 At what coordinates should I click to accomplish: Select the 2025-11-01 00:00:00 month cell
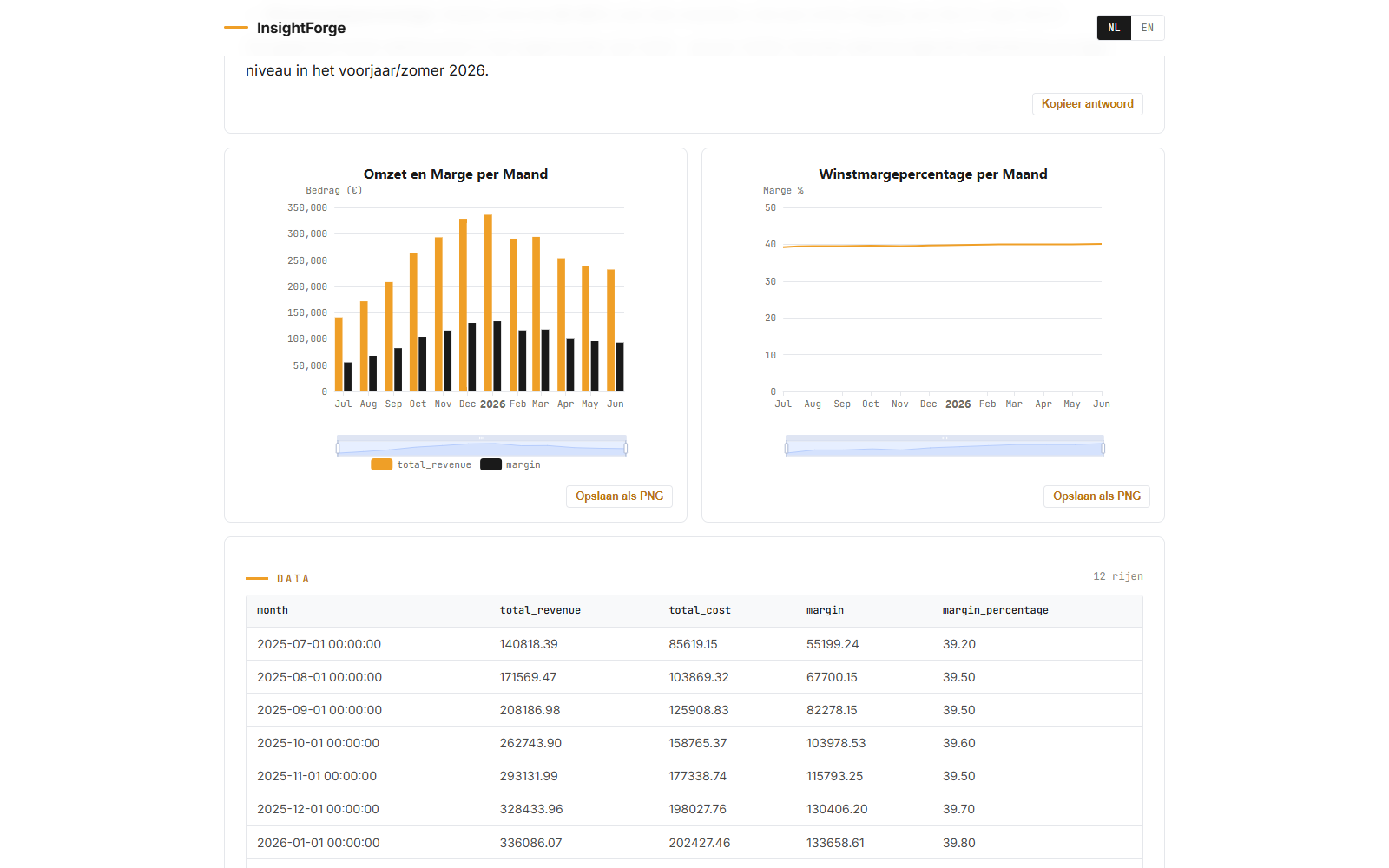click(x=317, y=776)
